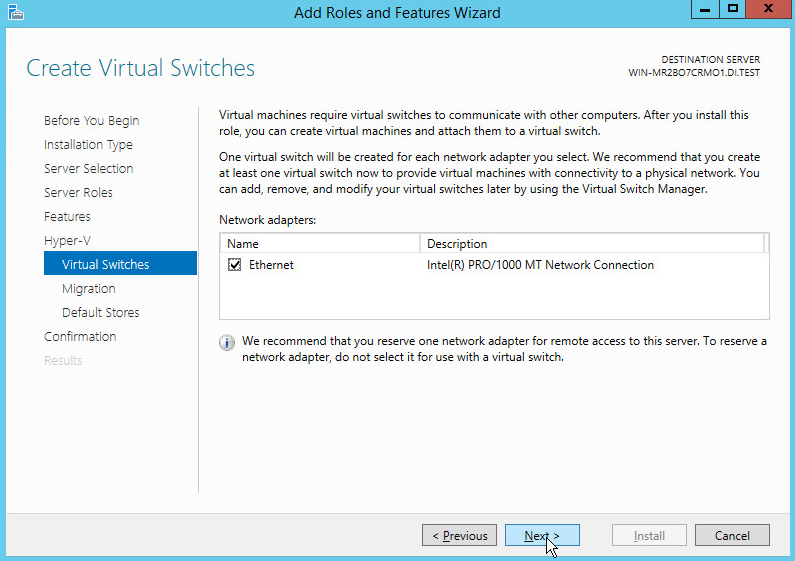Maximize the wizard window
The image size is (795, 561).
[733, 9]
